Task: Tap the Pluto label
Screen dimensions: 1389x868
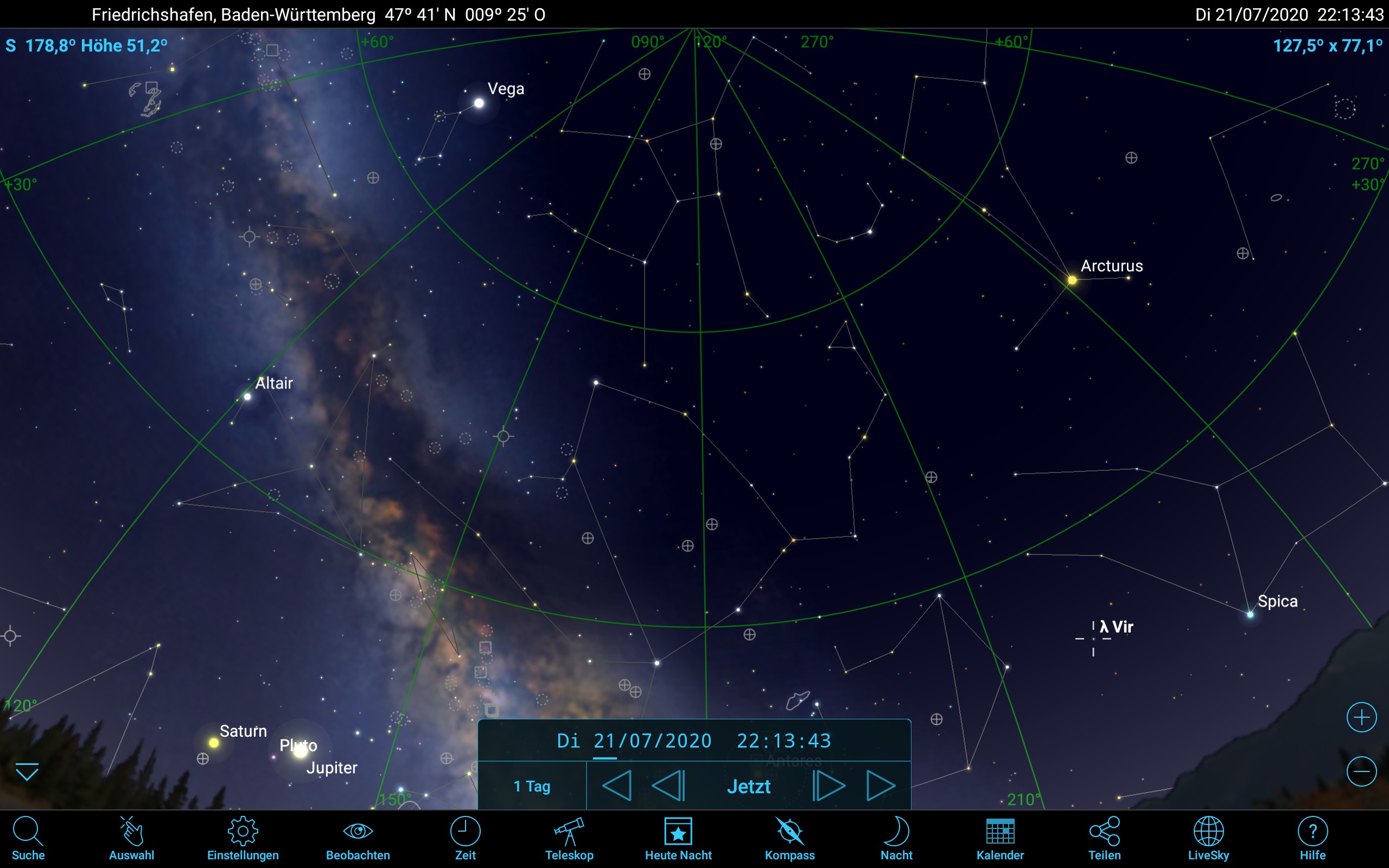Action: click(298, 745)
